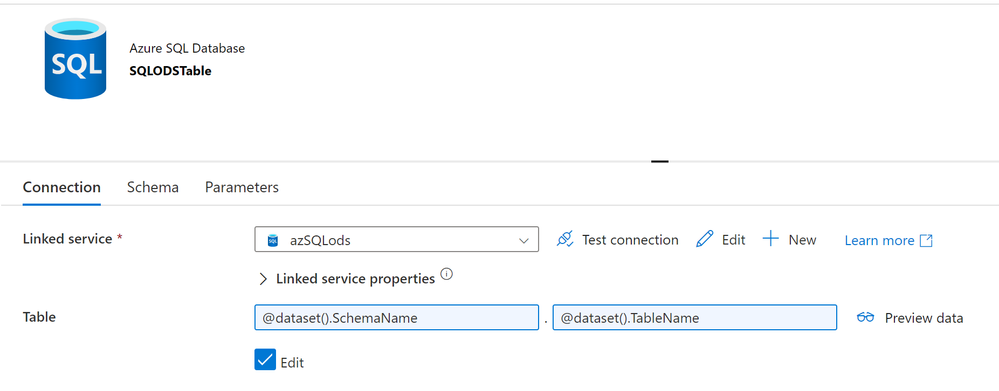Expand Linked service properties section
Viewport: 999px width, 391px height.
pos(347,278)
